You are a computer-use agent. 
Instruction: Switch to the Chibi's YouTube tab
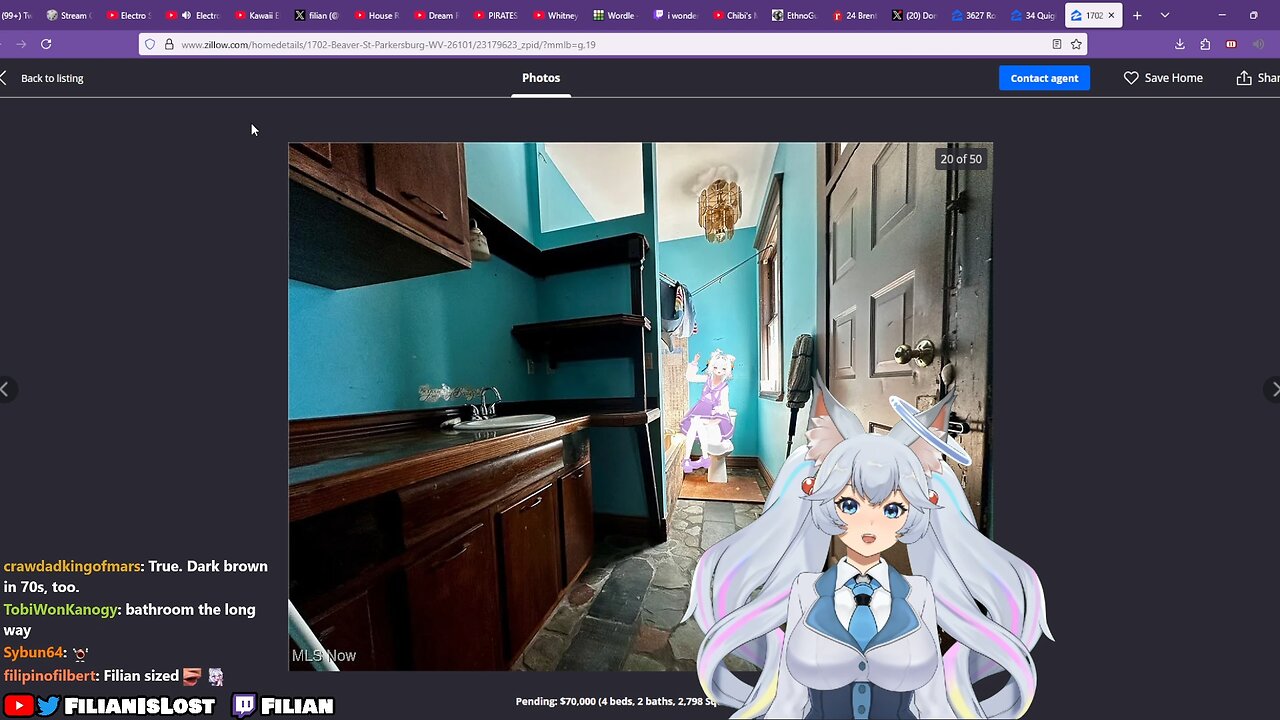pyautogui.click(x=734, y=15)
